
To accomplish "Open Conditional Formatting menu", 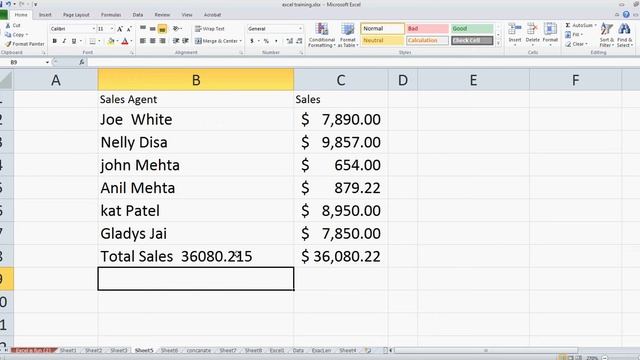I will click(x=322, y=36).
